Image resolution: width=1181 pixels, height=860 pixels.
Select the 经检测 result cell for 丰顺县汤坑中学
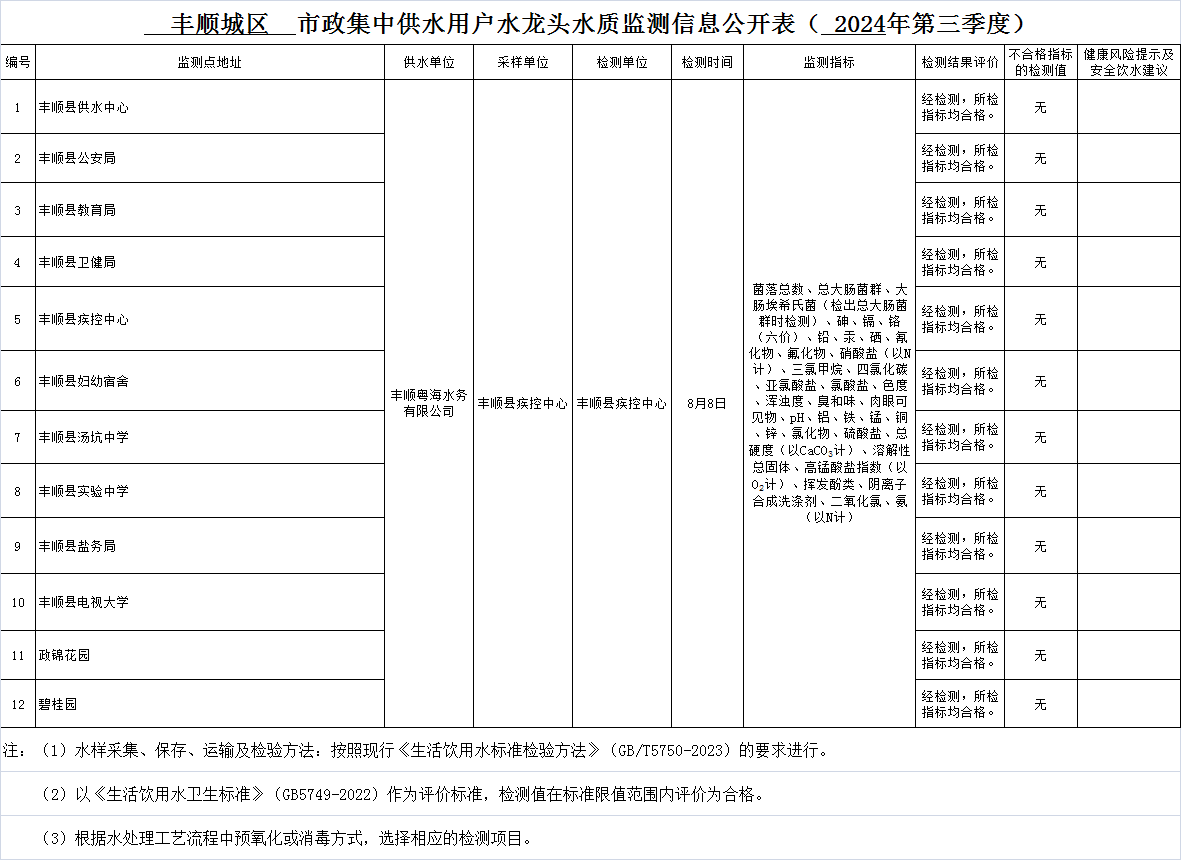960,437
